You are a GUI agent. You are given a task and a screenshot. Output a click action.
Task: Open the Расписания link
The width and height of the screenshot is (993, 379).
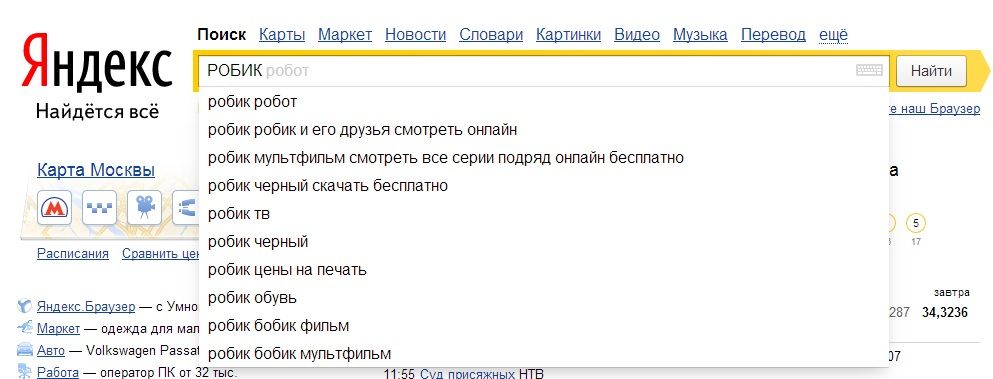tap(73, 254)
